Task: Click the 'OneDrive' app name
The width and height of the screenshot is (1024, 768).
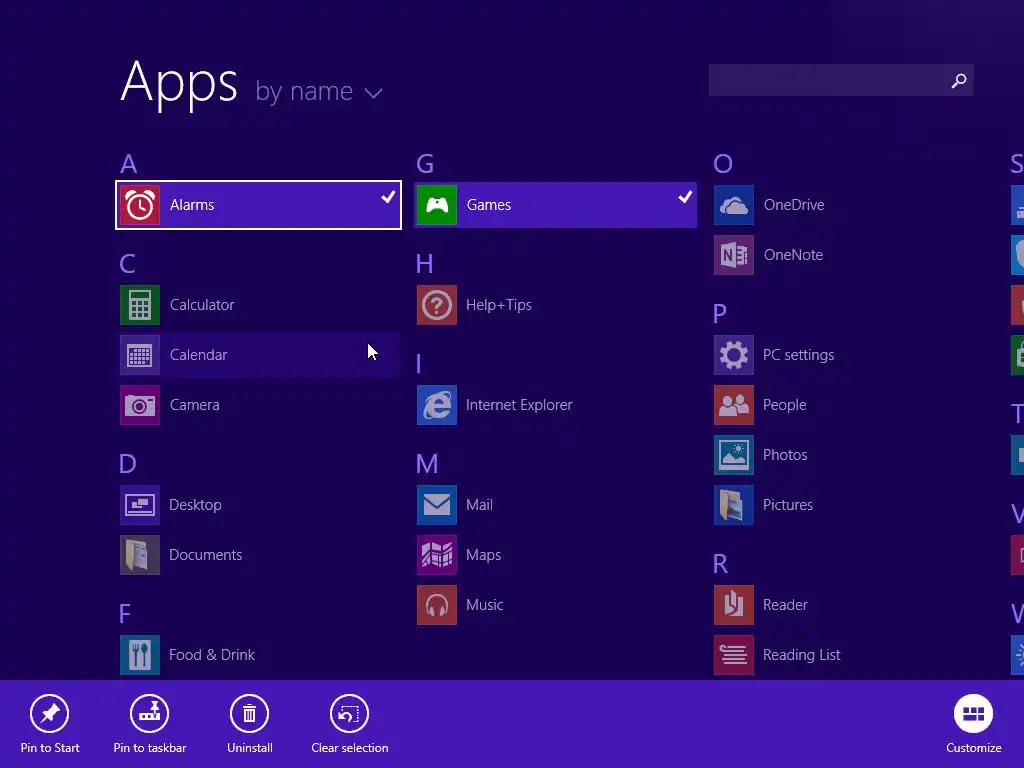Action: 794,205
